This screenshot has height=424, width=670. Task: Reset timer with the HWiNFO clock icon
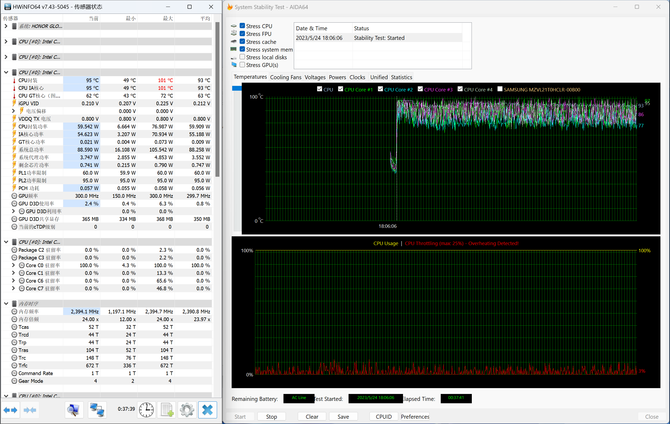146,410
